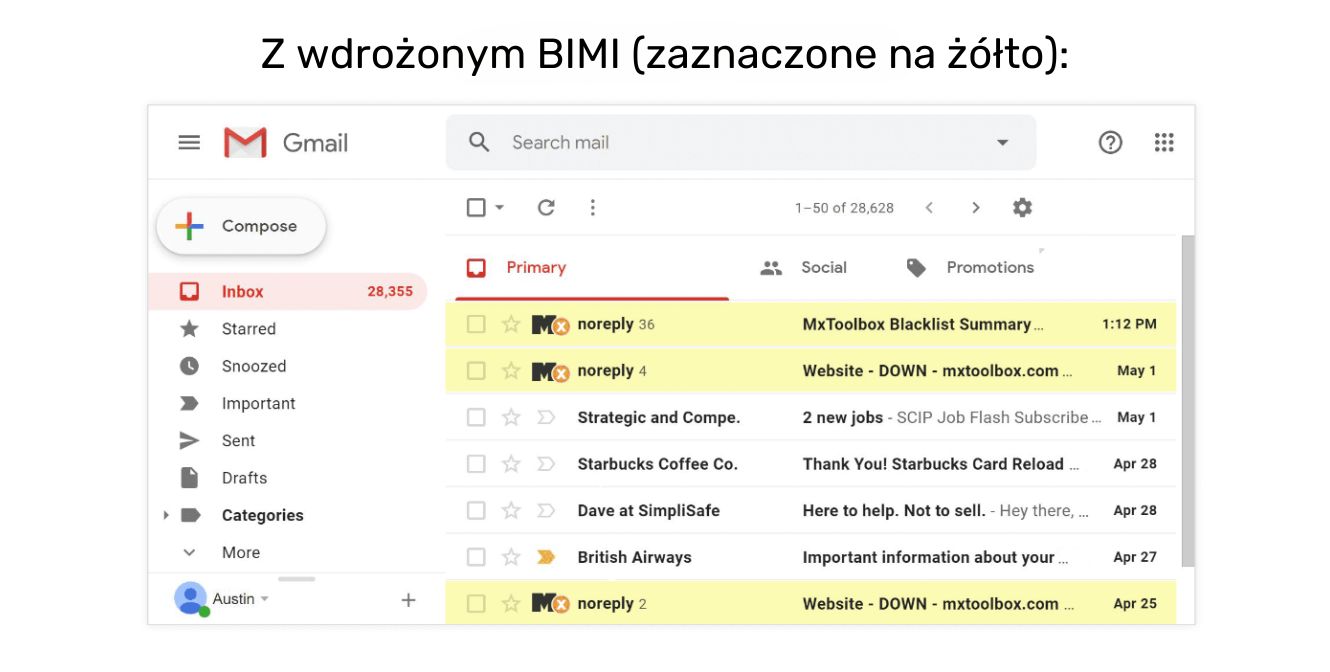Star the Starbucks Coffee Co. email

(511, 464)
